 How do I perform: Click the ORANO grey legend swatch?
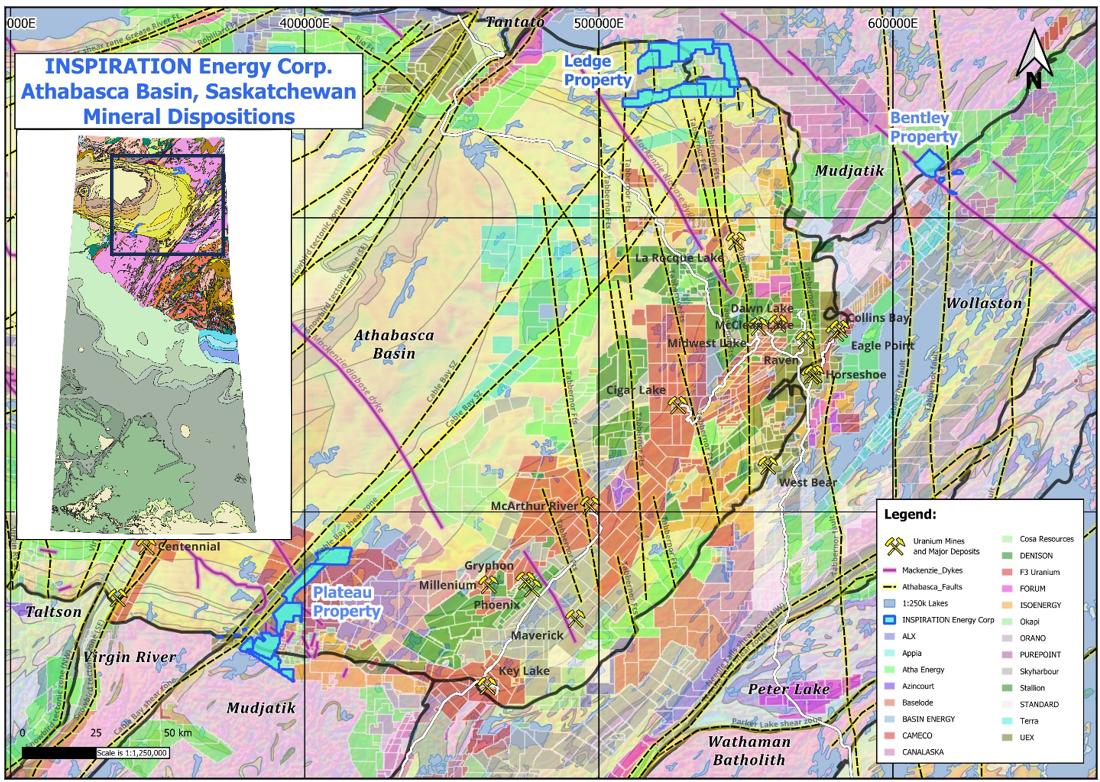coord(1007,638)
